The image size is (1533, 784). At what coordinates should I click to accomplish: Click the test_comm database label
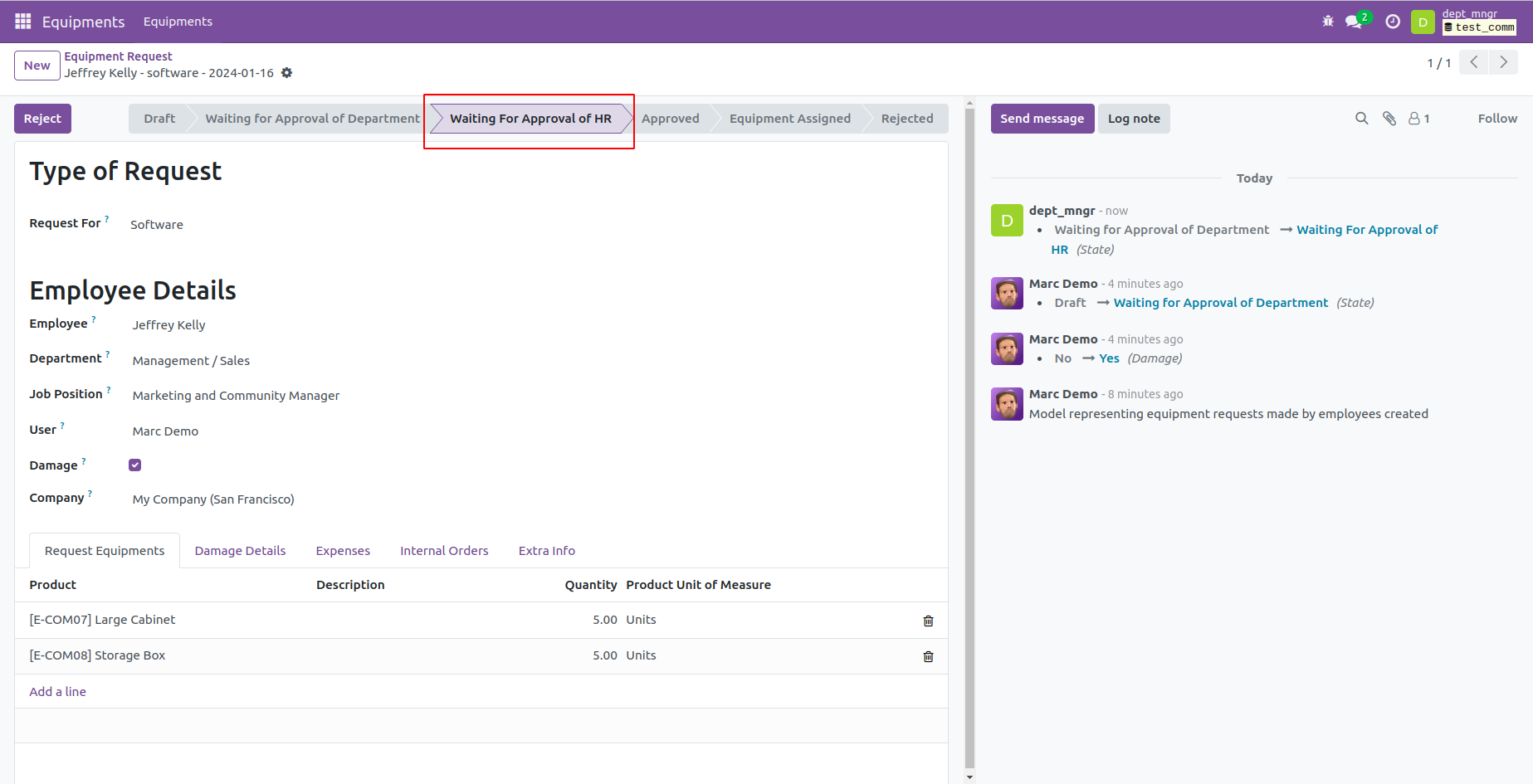coord(1479,27)
